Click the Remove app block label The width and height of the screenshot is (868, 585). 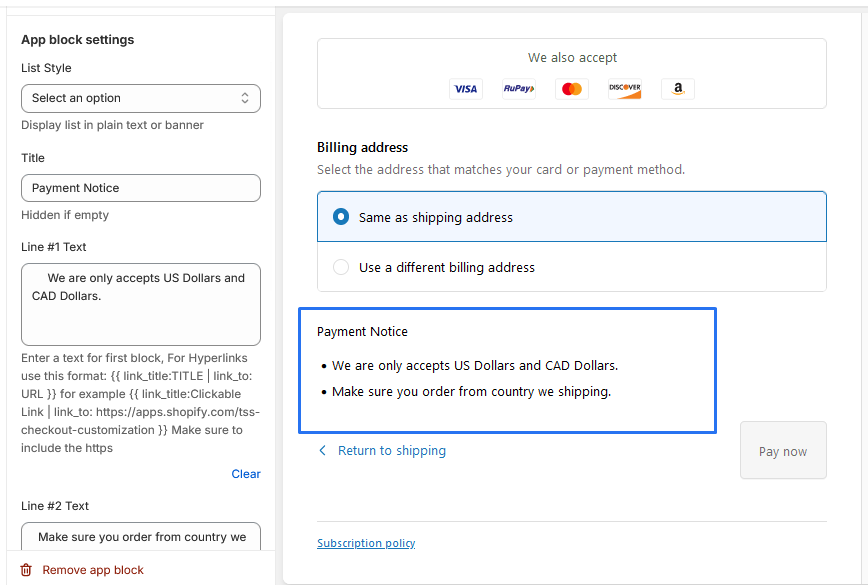(93, 570)
